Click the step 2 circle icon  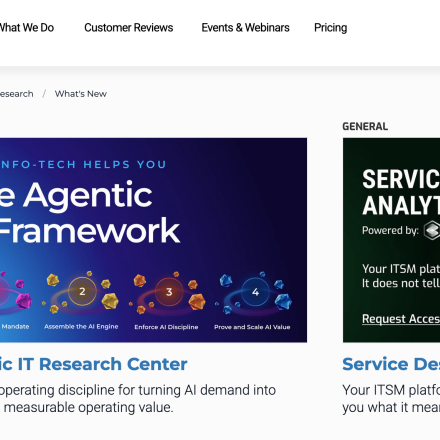pyautogui.click(x=82, y=292)
